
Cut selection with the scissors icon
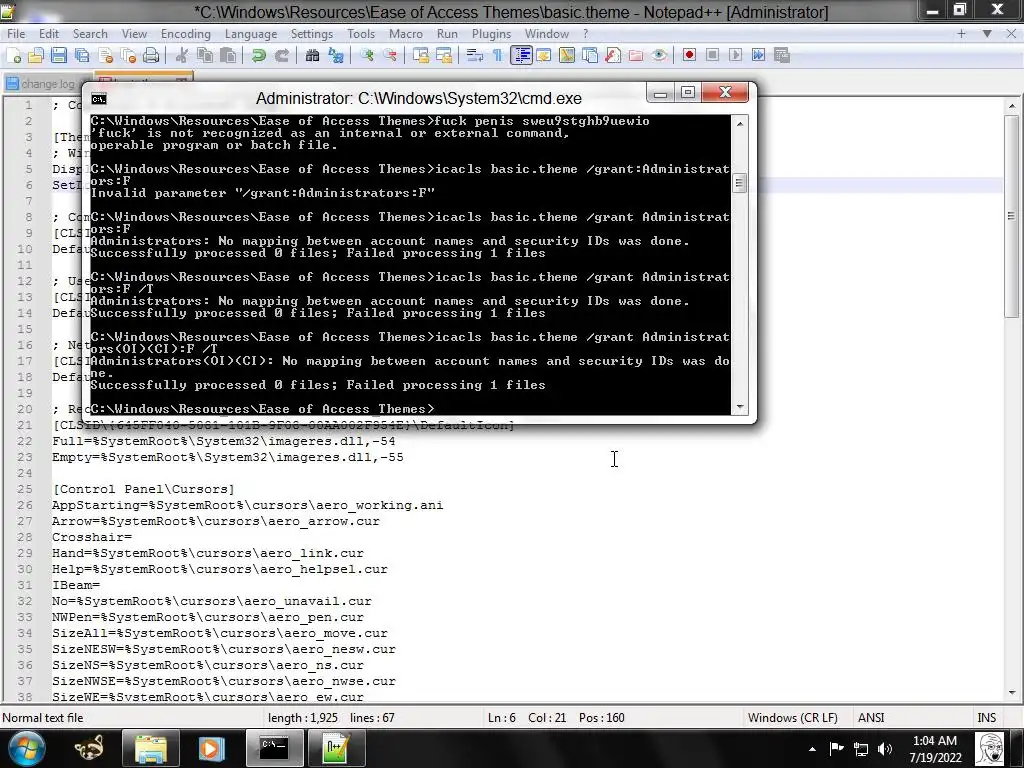[182, 56]
